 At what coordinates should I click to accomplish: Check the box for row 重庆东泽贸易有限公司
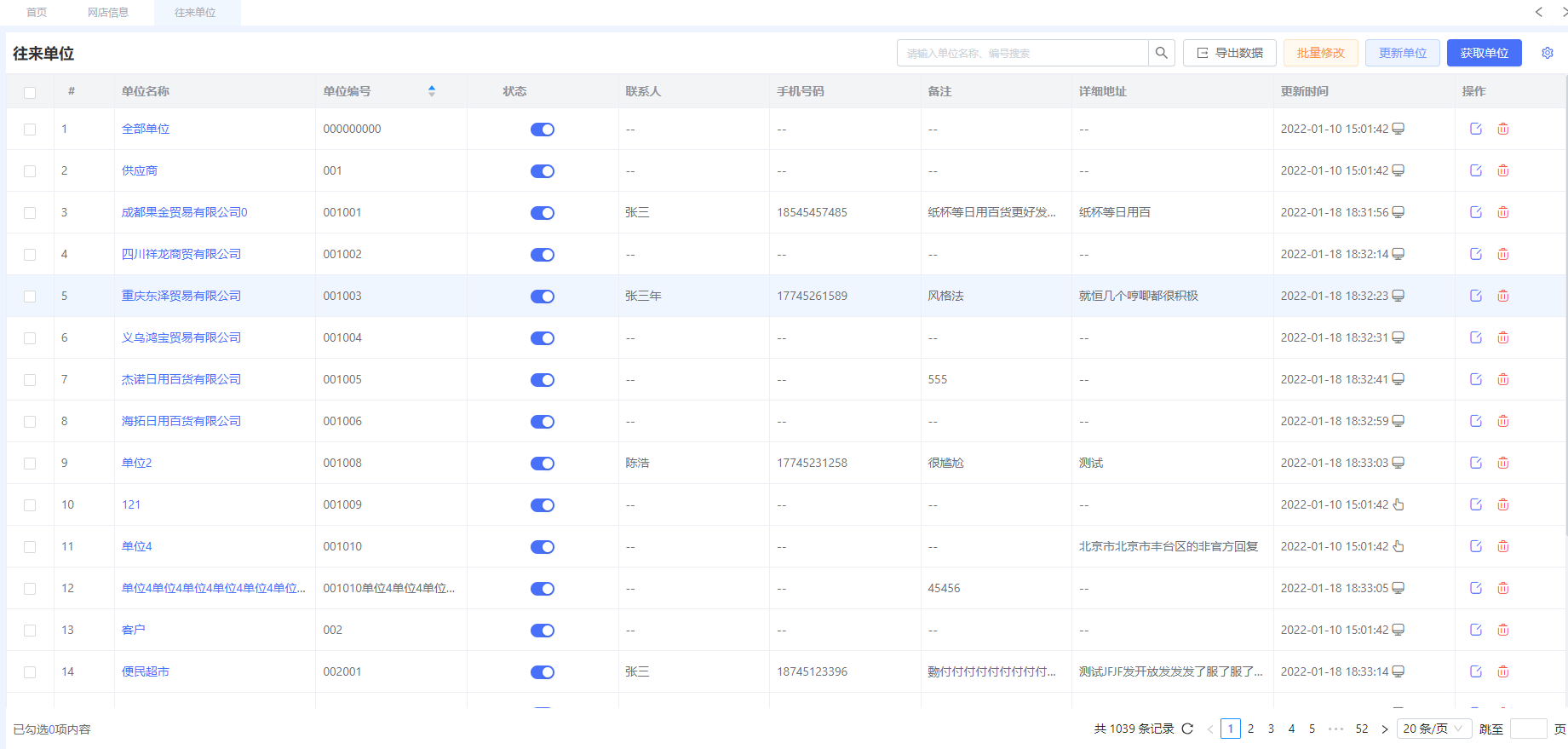pos(30,297)
